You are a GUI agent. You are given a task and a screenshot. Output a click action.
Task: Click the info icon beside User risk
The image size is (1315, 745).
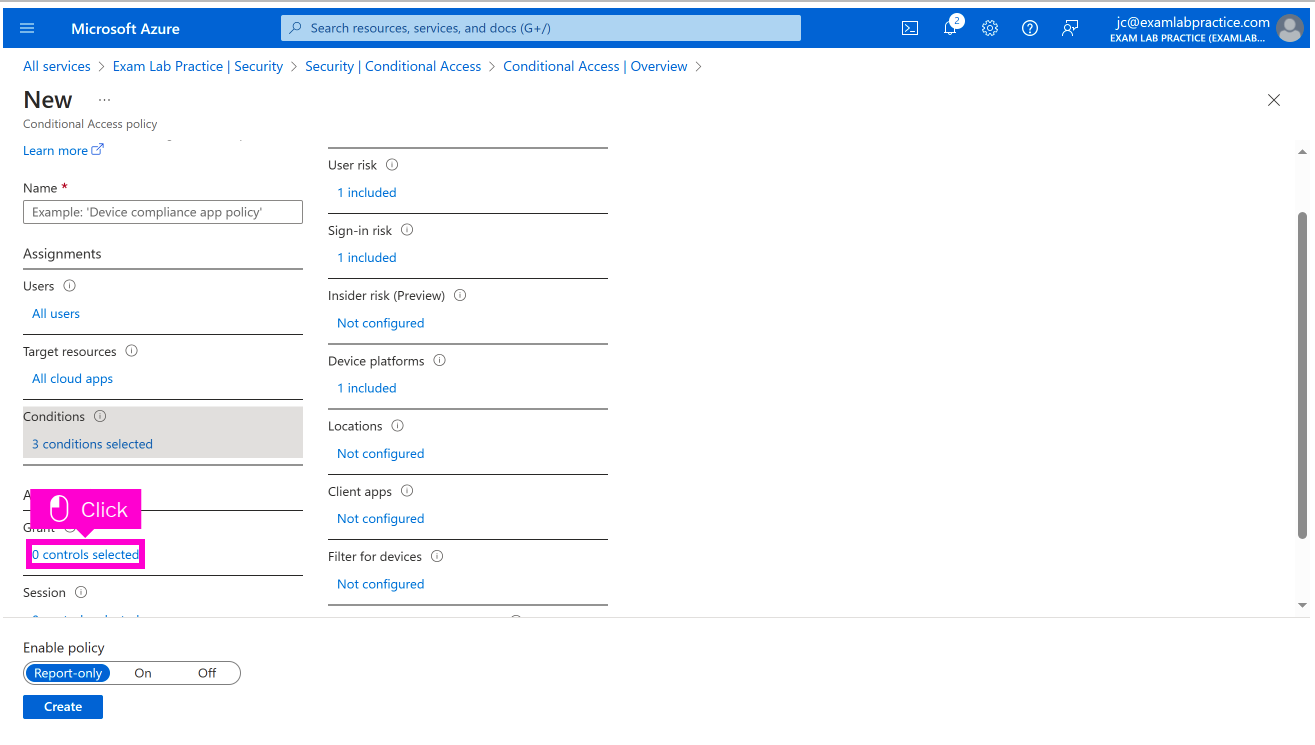[x=392, y=165]
